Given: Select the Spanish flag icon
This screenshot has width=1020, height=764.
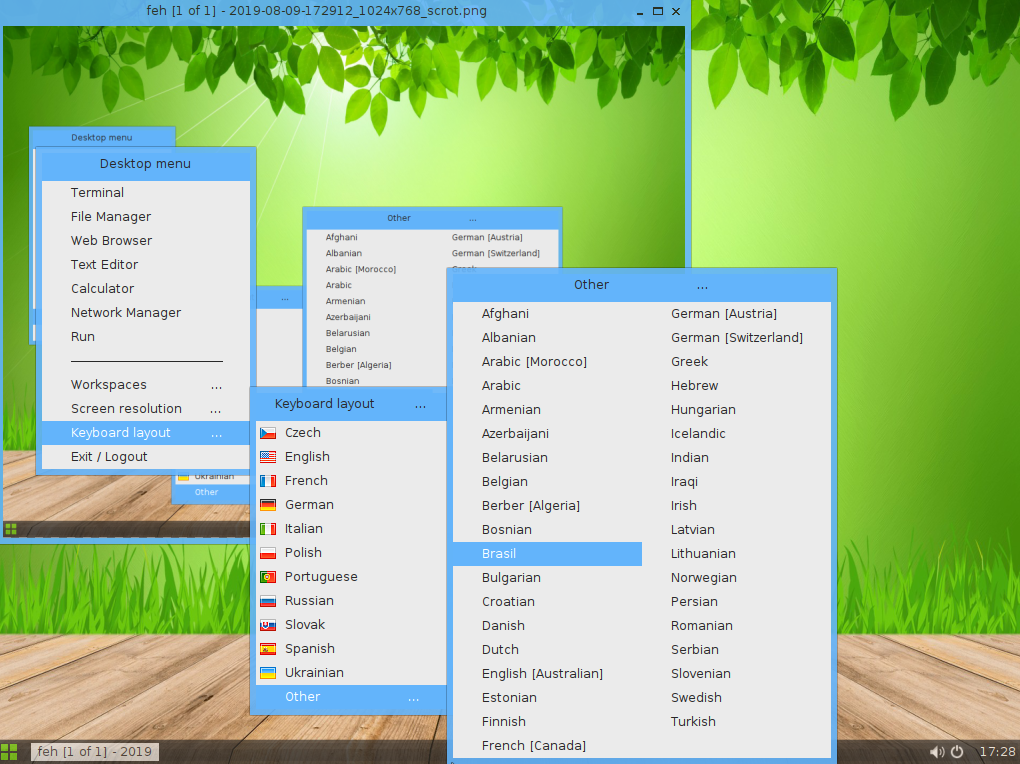Looking at the screenshot, I should (266, 648).
